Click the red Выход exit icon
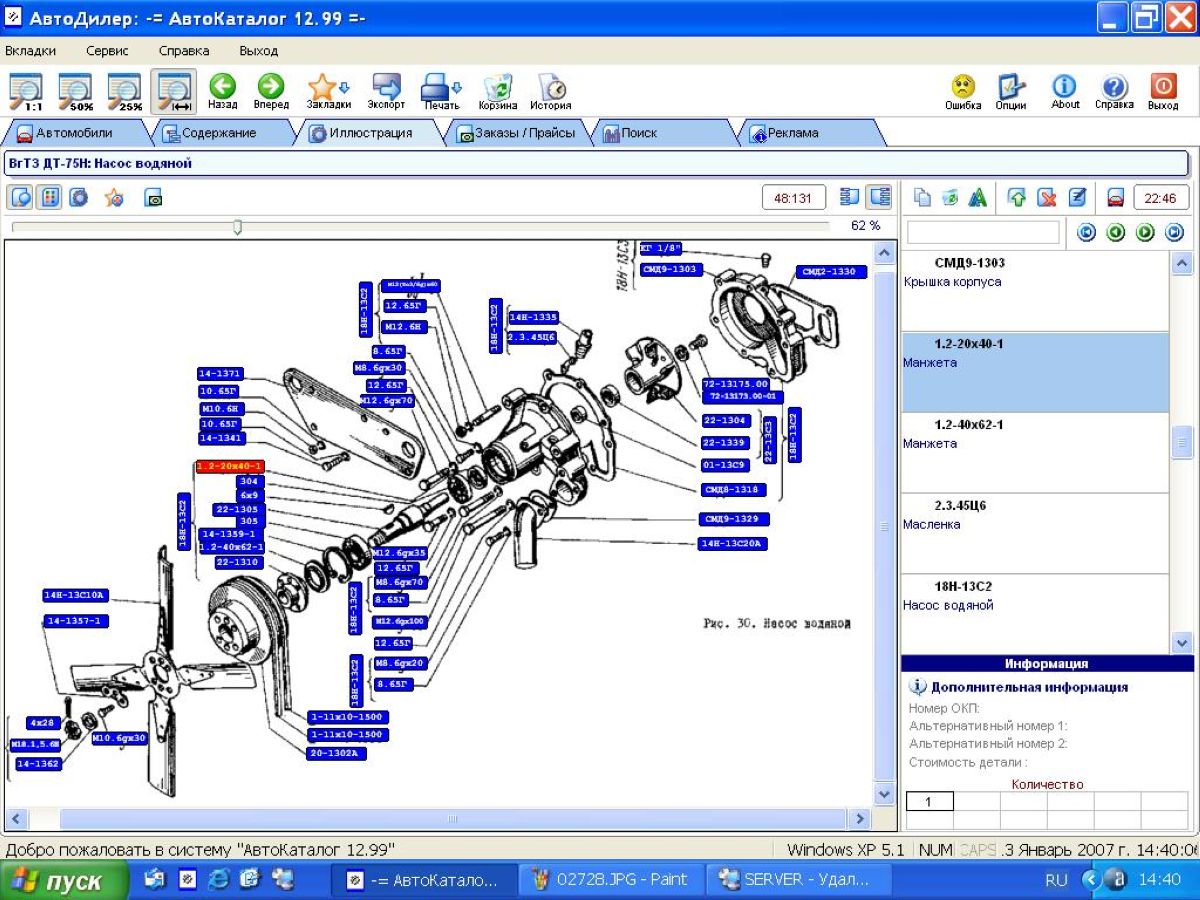 click(x=1163, y=92)
